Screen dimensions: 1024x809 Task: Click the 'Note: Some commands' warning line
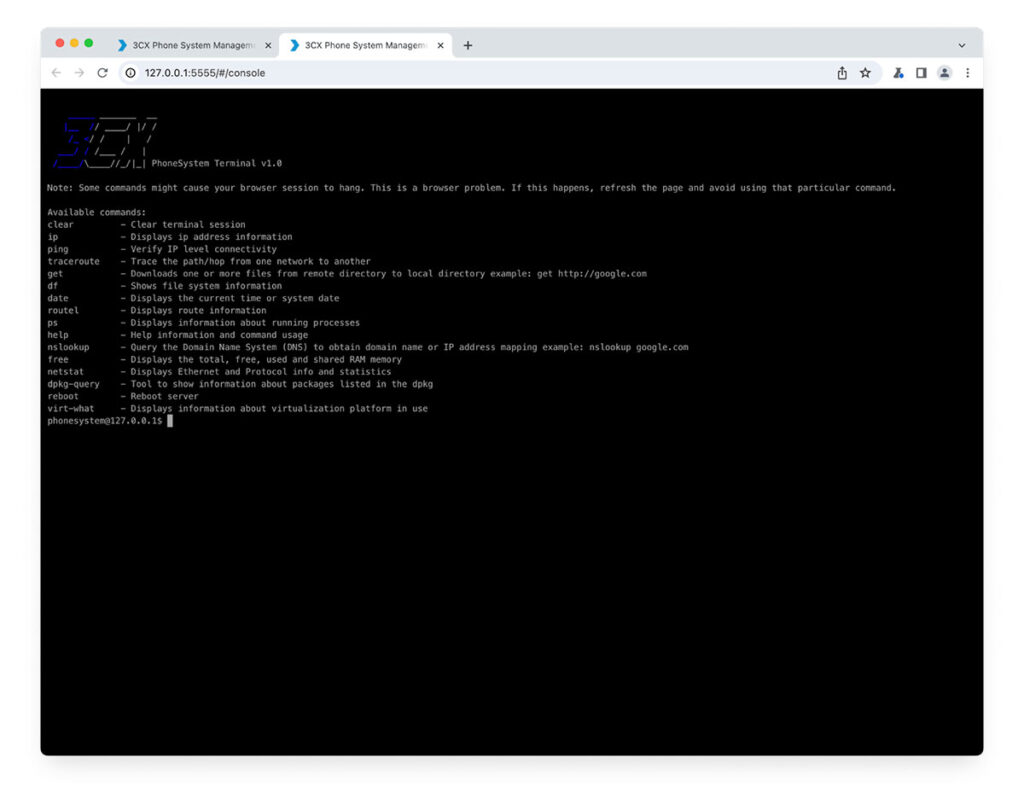pyautogui.click(x=472, y=188)
